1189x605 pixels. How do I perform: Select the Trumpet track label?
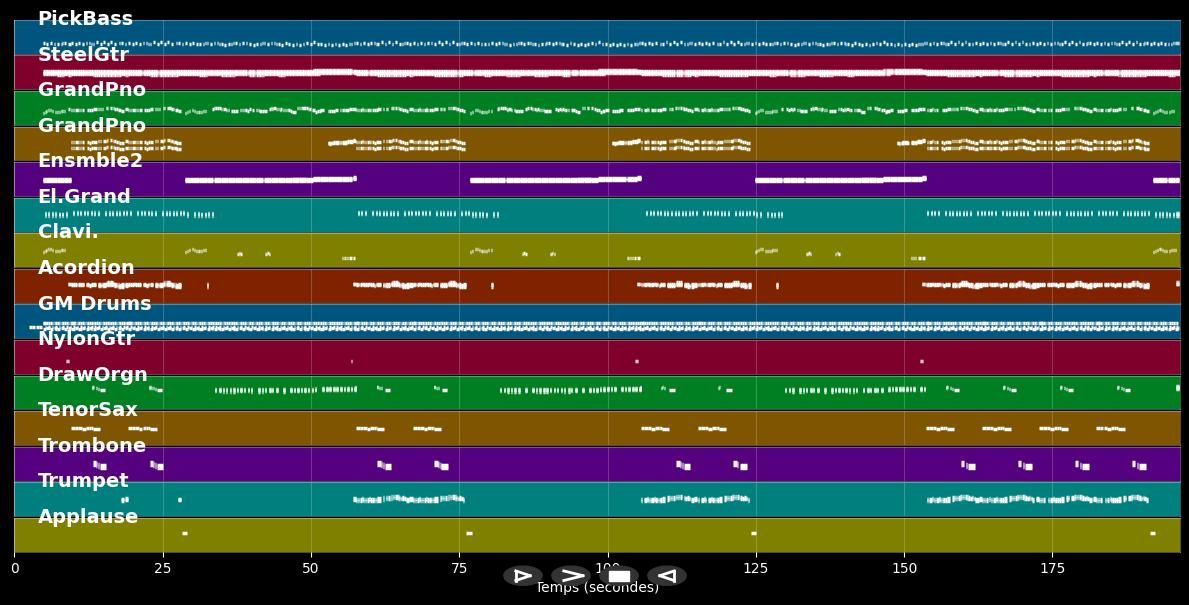[x=83, y=481]
